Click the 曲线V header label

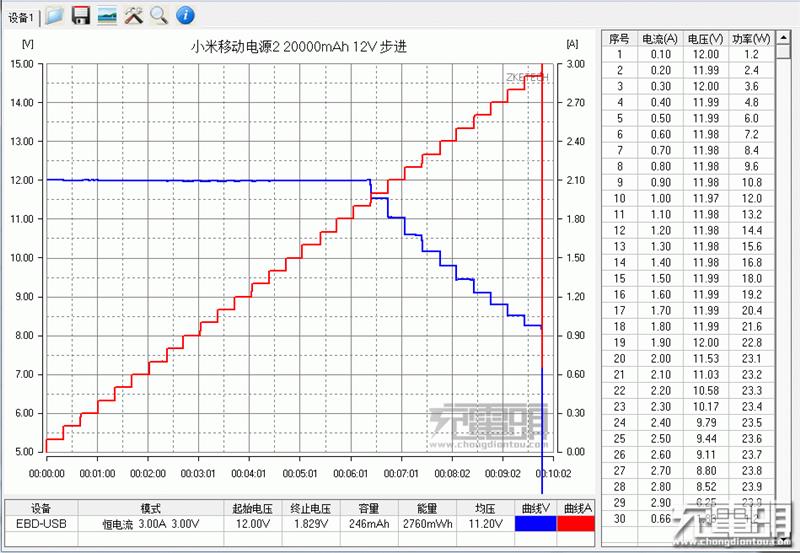click(535, 508)
